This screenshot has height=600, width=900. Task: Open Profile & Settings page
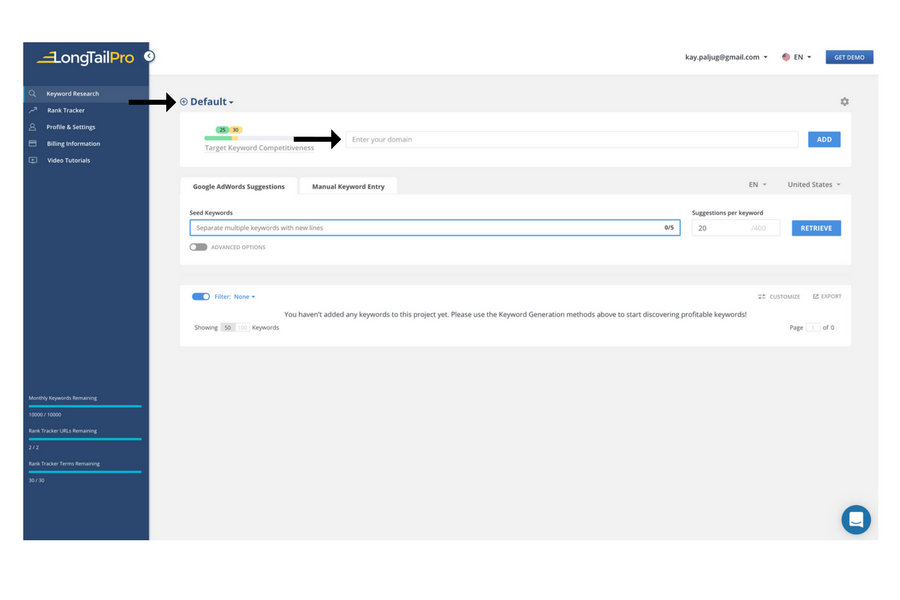(x=86, y=127)
